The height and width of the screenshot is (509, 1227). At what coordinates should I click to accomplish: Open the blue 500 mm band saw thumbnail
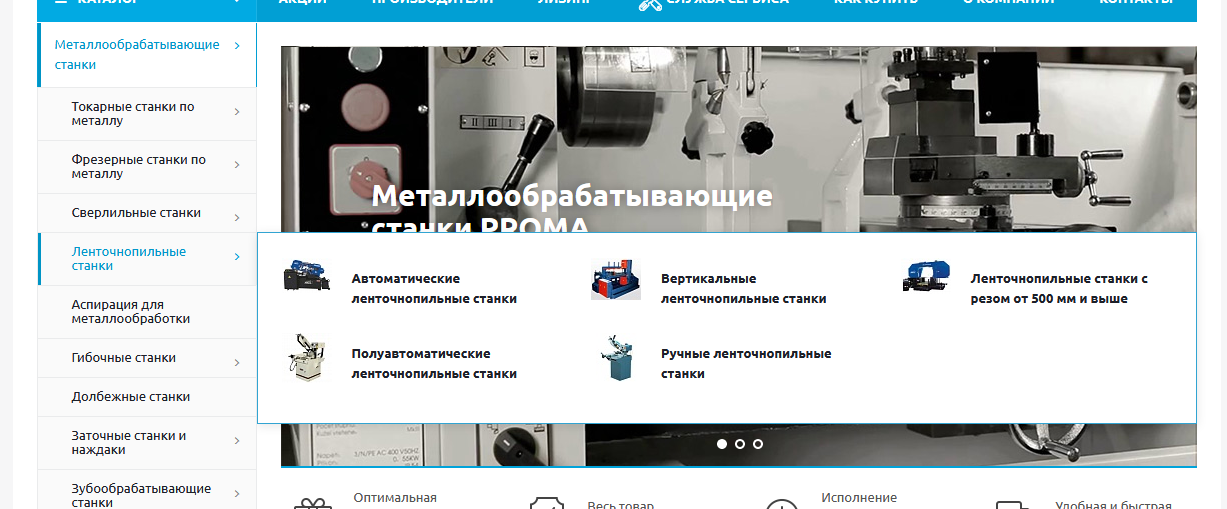tap(925, 276)
